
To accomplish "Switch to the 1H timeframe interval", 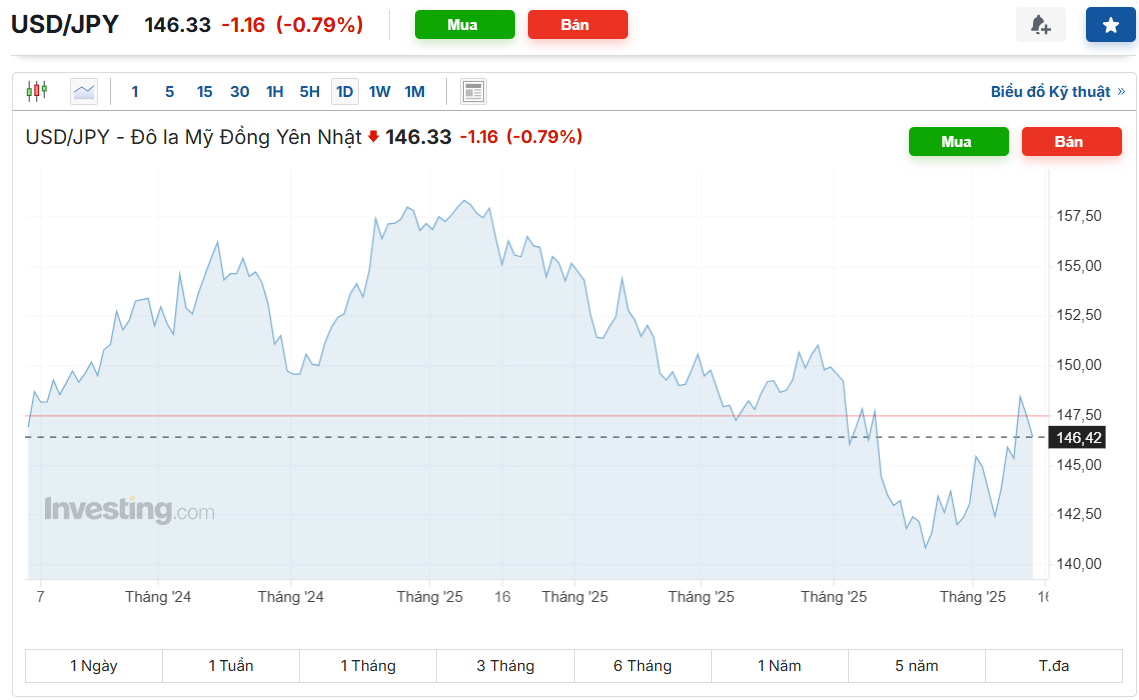I will click(x=274, y=92).
